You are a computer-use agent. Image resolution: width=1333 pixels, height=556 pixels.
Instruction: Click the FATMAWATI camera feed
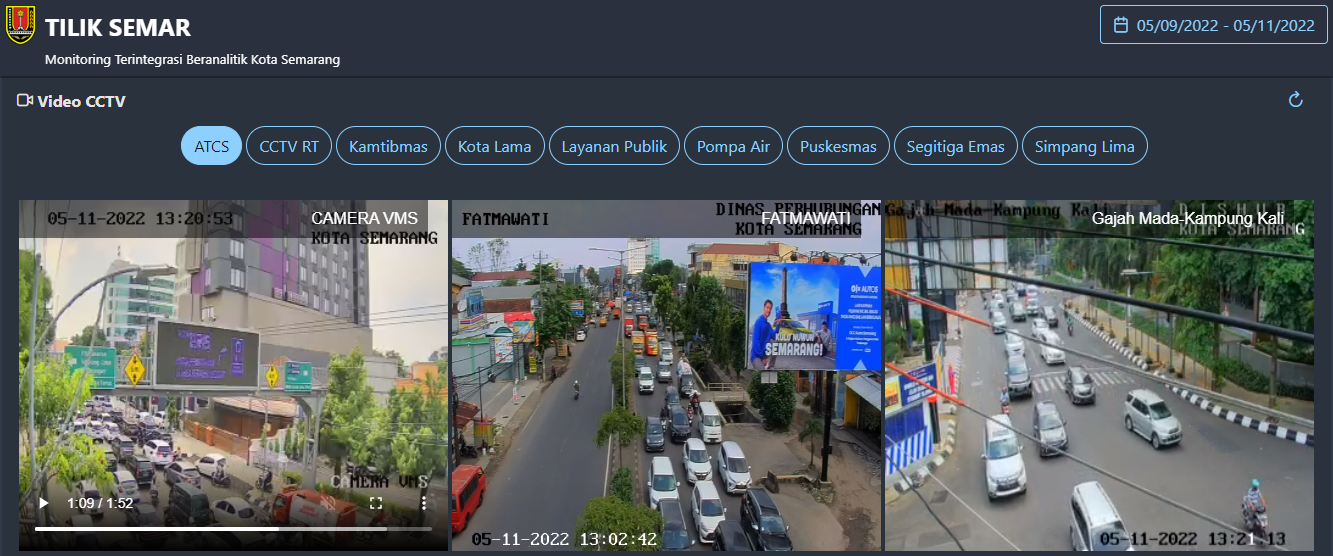pyautogui.click(x=666, y=375)
